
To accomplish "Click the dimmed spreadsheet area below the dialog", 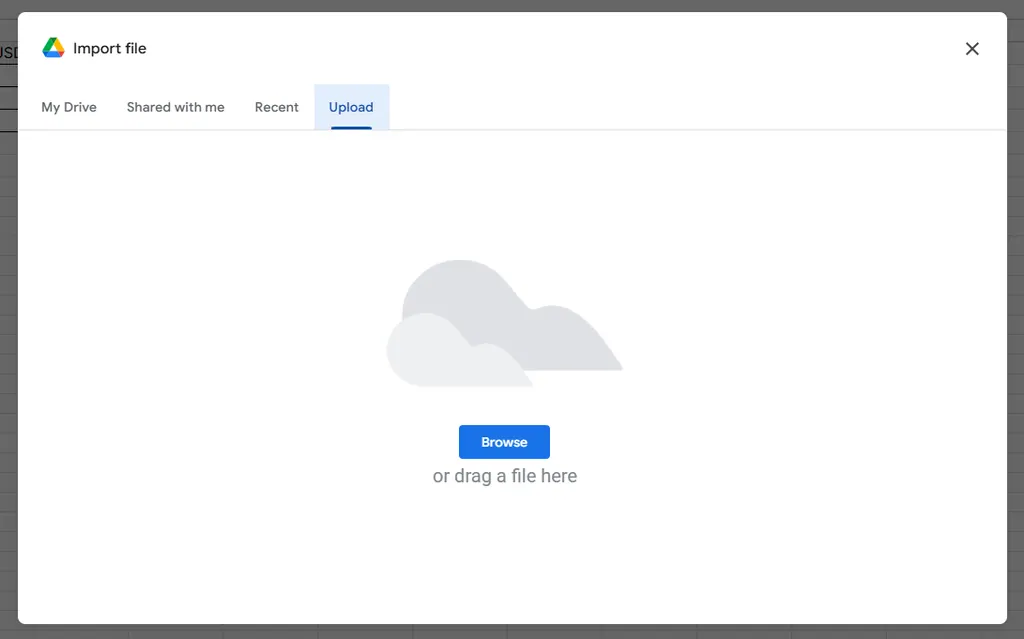I will (512, 633).
